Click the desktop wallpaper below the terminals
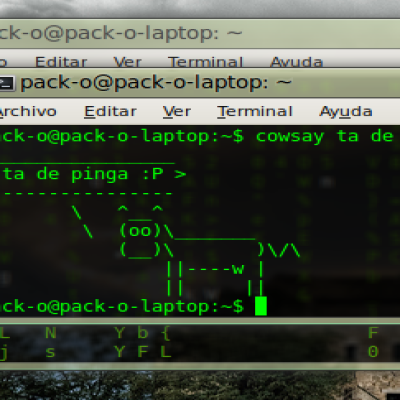 pos(200,385)
